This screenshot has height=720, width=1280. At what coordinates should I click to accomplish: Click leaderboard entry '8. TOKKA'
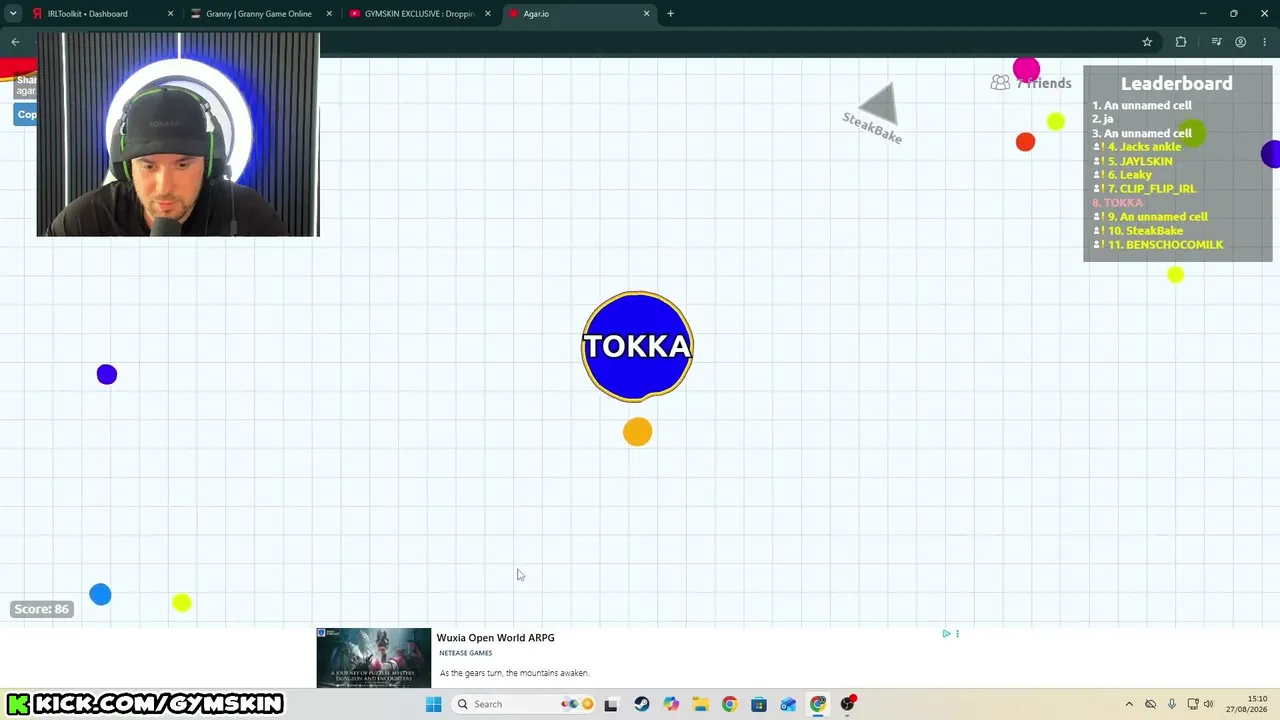click(x=1117, y=203)
